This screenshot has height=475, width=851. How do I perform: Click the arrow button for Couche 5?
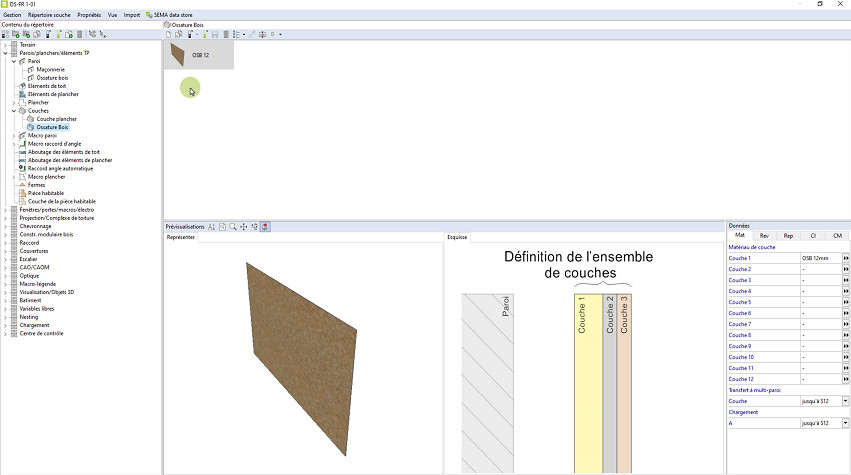(x=845, y=302)
